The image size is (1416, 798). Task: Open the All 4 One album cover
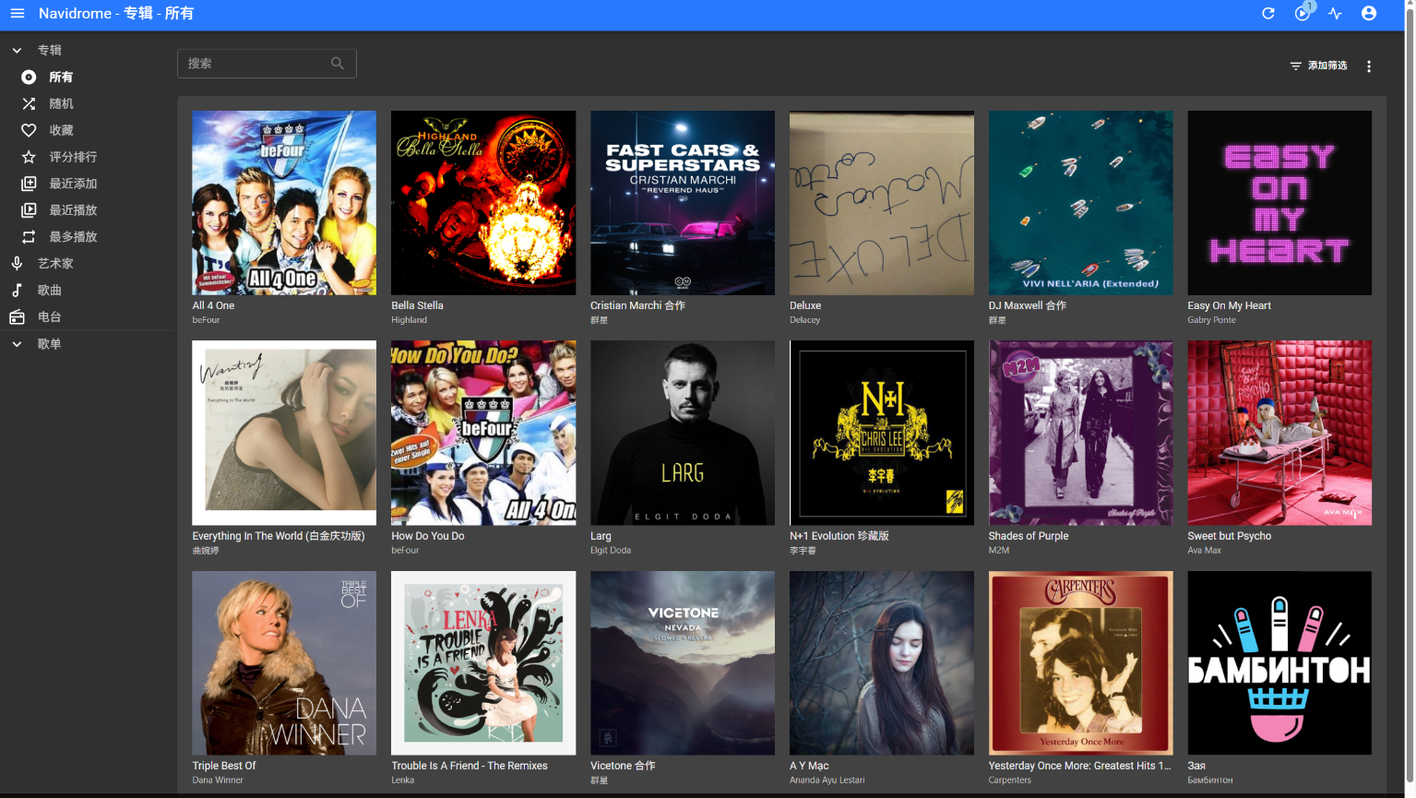(x=284, y=203)
